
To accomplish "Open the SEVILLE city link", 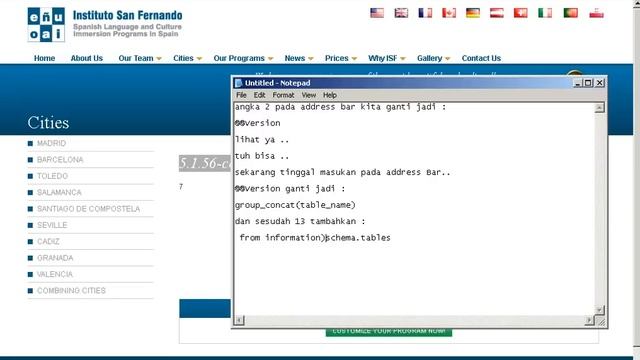I will click(x=52, y=225).
